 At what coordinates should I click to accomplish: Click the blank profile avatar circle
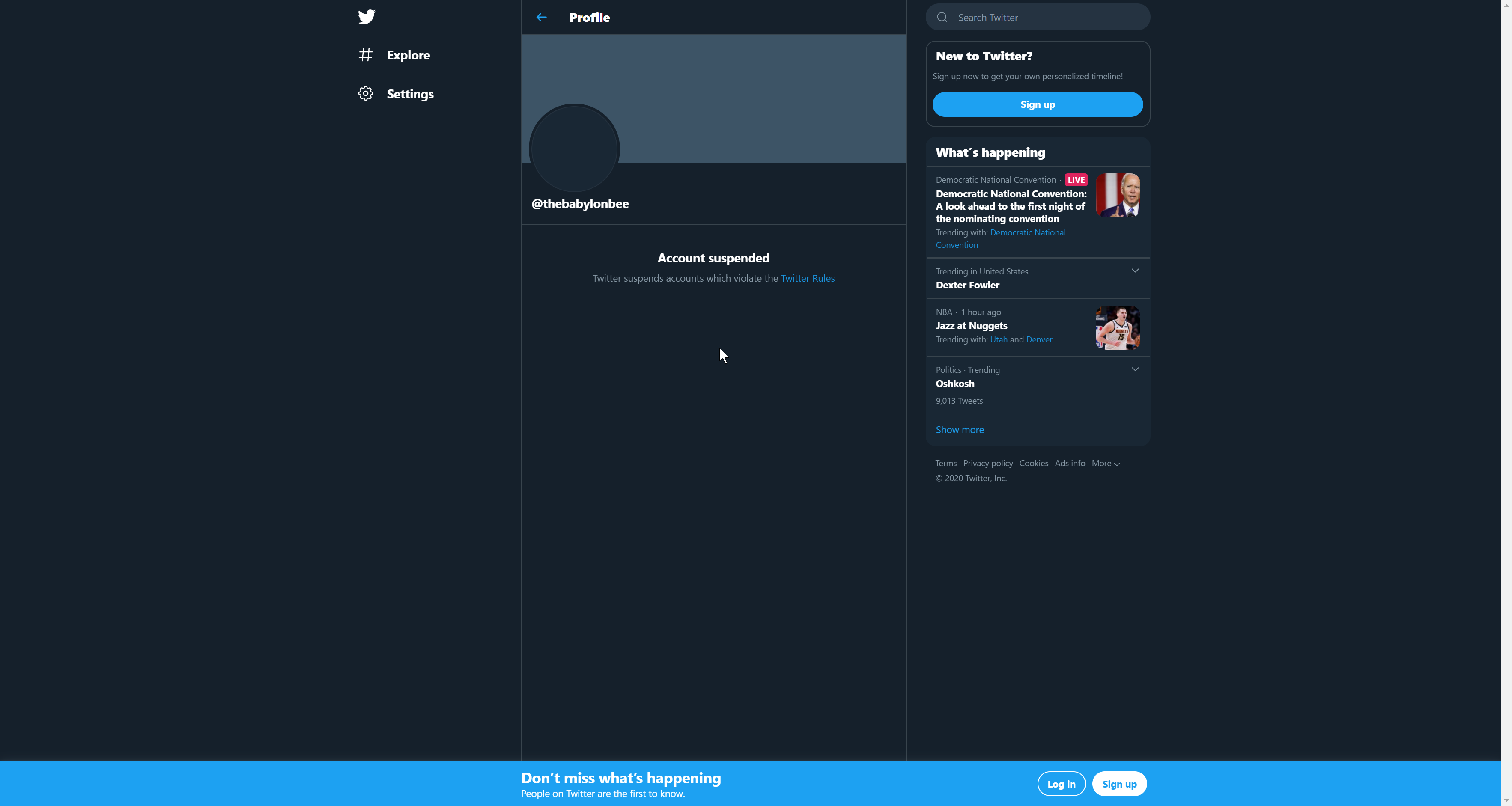click(574, 149)
